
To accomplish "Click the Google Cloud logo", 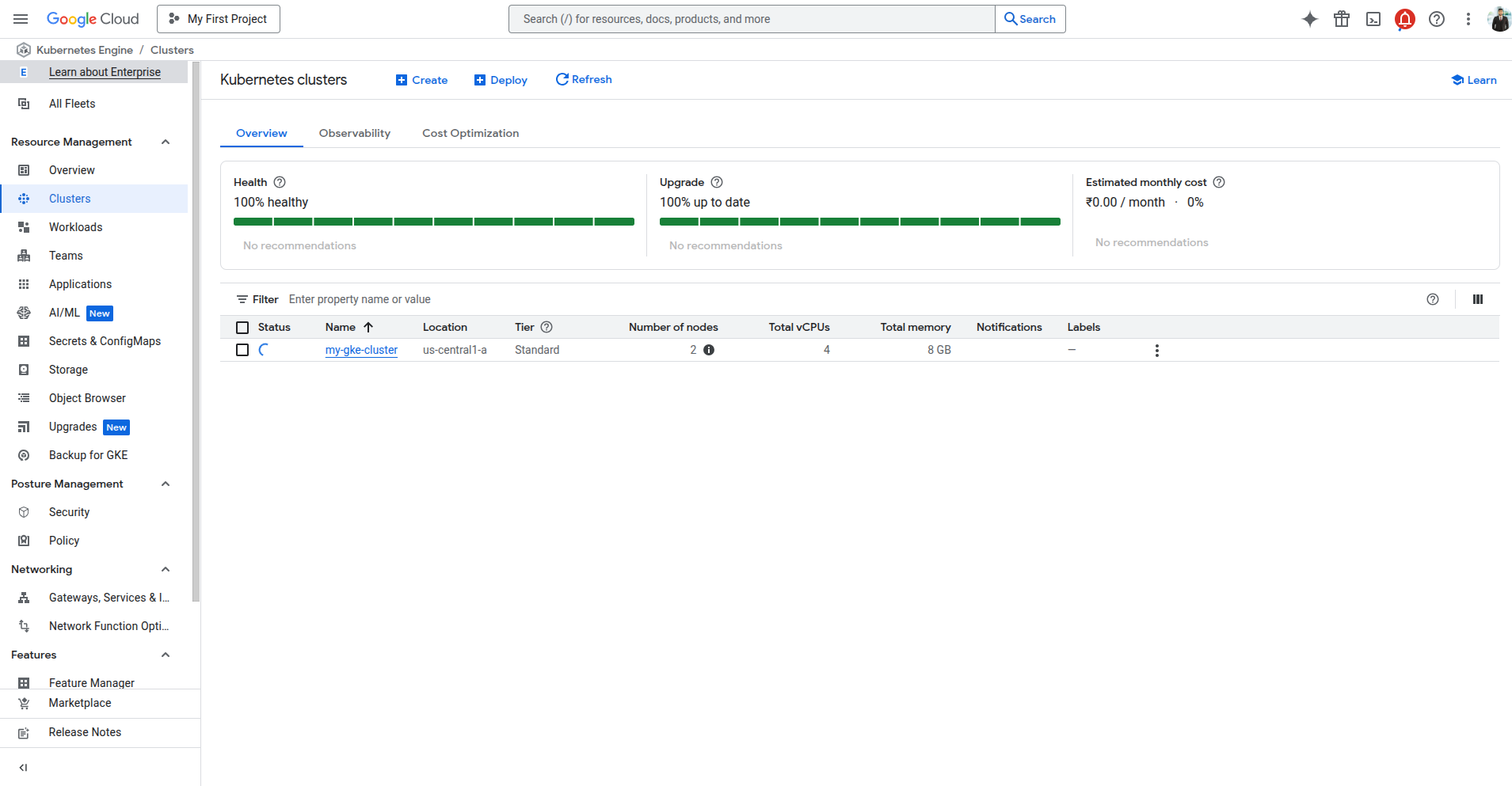I will click(x=93, y=19).
